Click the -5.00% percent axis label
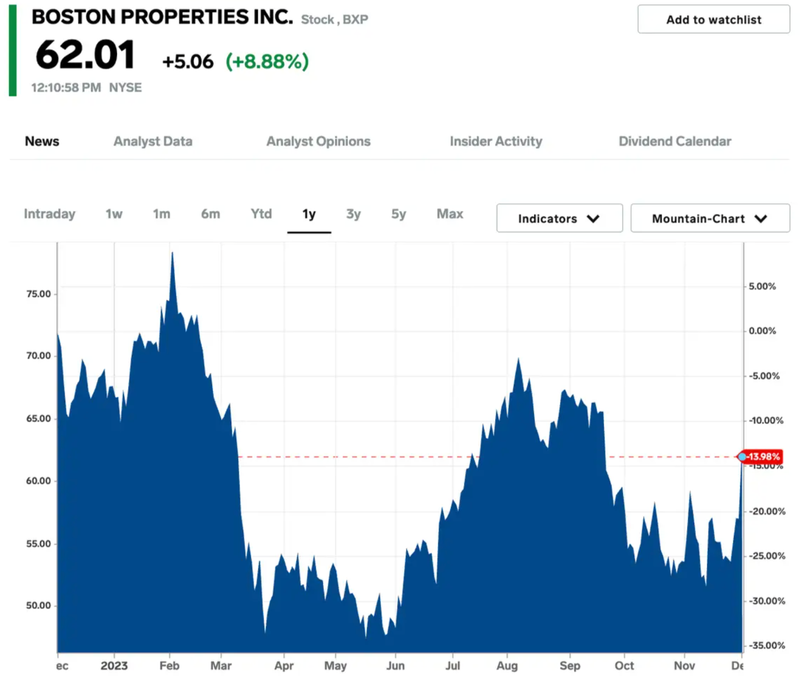 764,376
